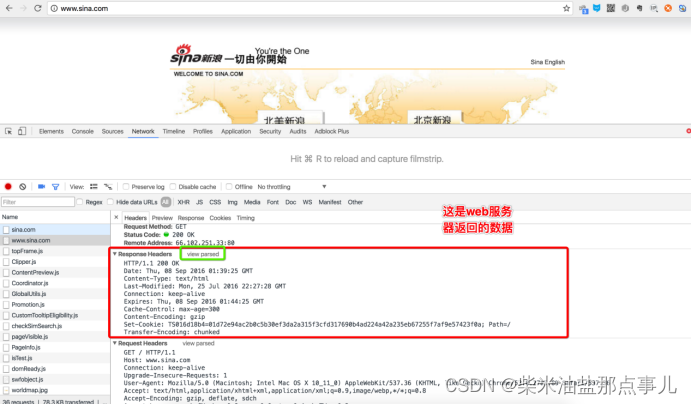Tick the checkbox next to Clipper.js
Viewport: 692px width, 405px height.
tap(6, 262)
